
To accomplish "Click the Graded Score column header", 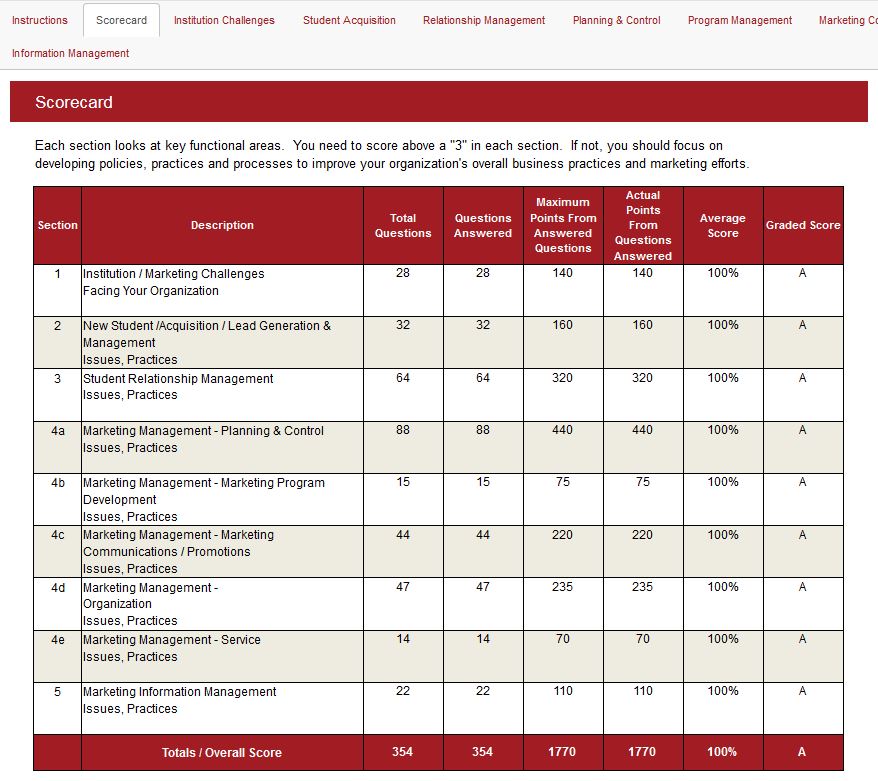I will 803,225.
